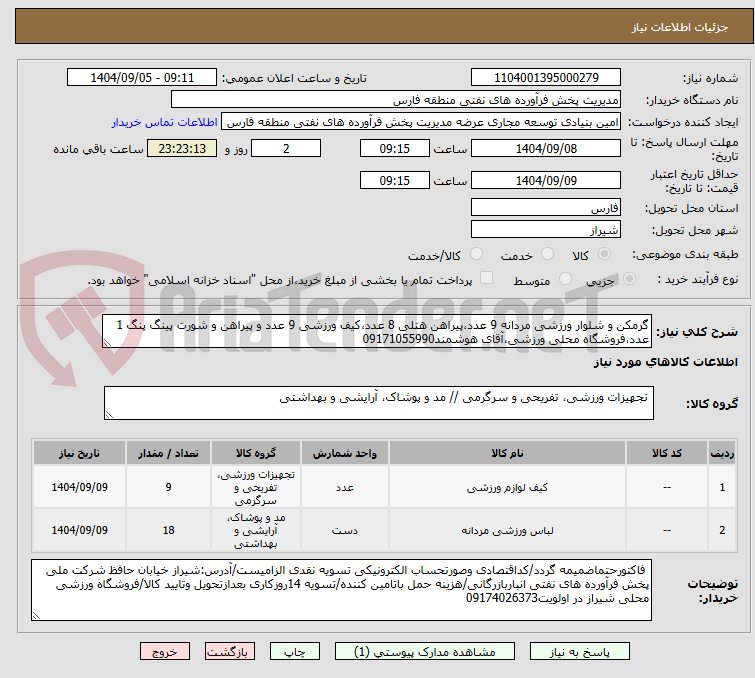Click the شهر محل تحویل field شیراز

(x=546, y=229)
